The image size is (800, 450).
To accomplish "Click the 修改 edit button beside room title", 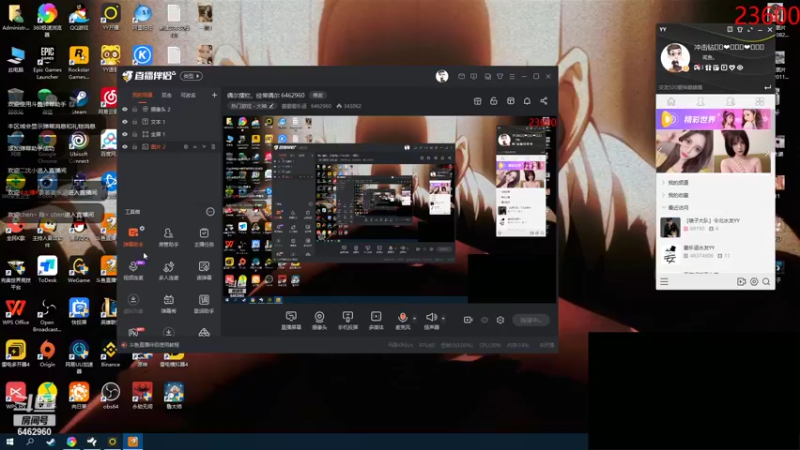I will tap(318, 95).
